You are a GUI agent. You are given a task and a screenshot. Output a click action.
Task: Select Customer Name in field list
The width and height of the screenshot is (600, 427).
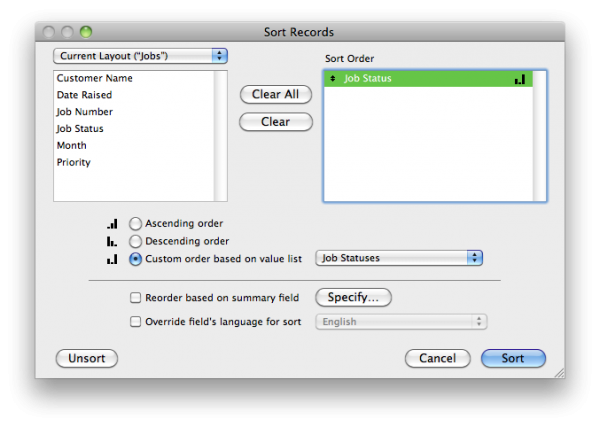[x=134, y=78]
